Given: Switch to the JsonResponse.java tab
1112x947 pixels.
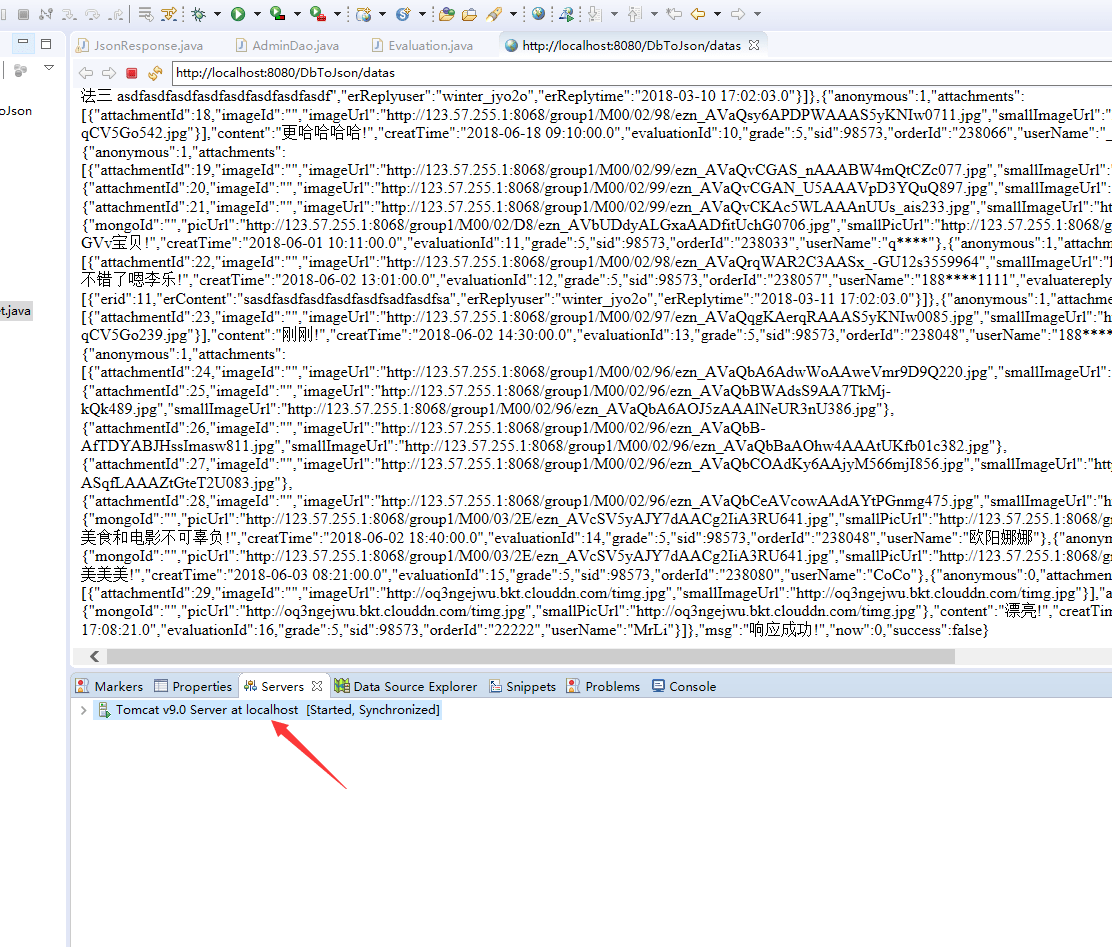Looking at the screenshot, I should (x=147, y=45).
